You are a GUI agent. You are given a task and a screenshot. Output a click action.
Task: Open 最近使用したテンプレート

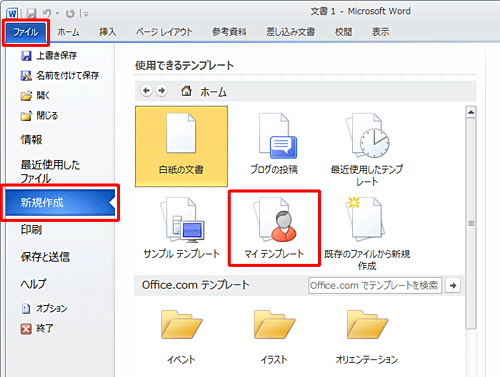point(367,149)
